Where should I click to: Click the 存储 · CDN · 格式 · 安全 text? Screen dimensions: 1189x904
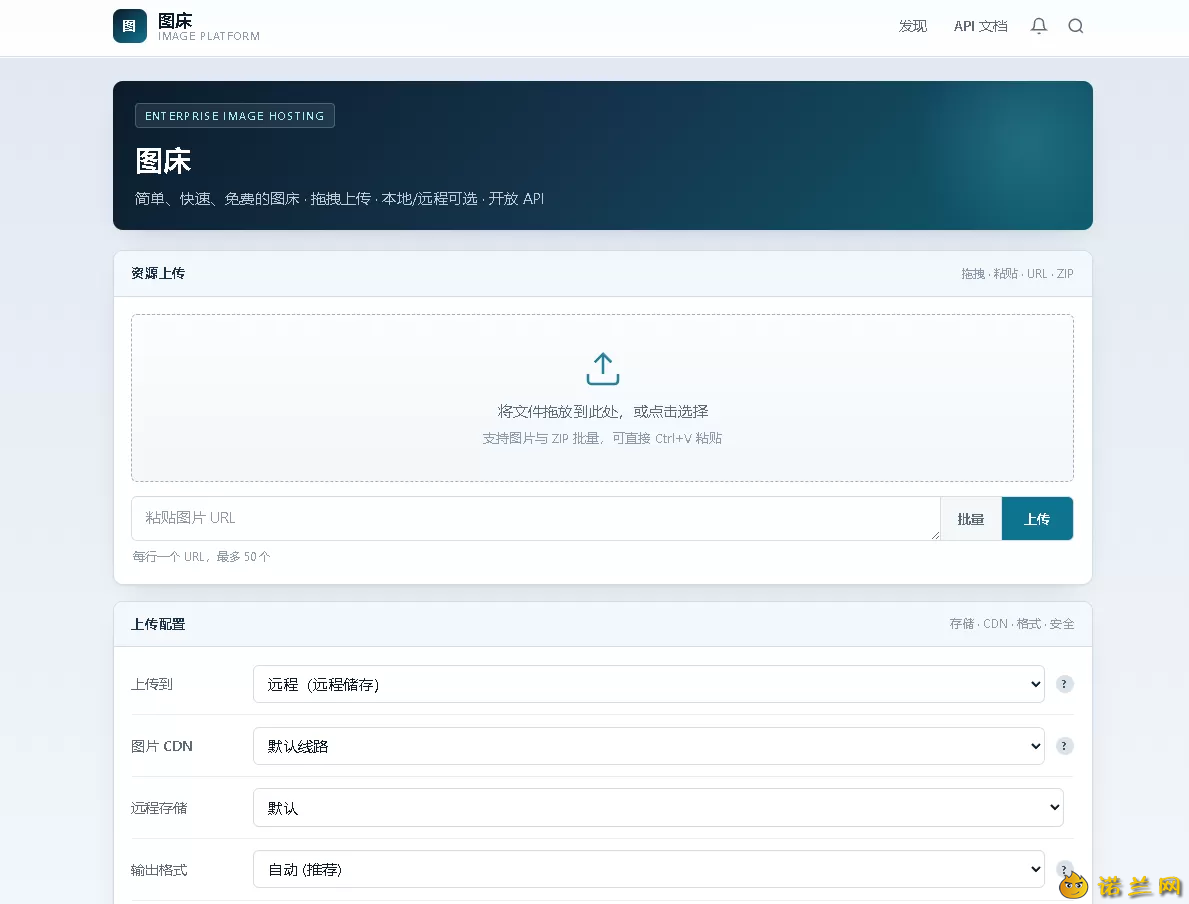click(x=1012, y=624)
